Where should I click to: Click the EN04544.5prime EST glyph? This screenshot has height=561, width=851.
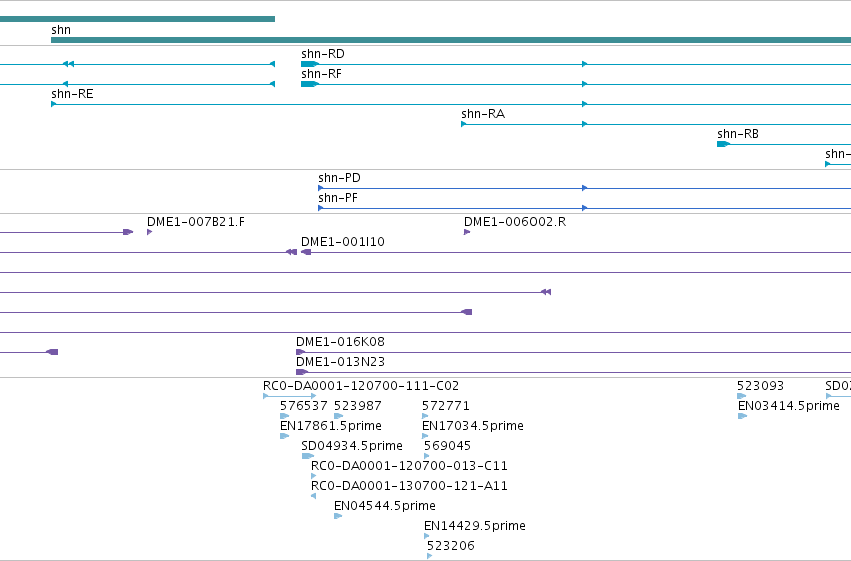(x=338, y=516)
